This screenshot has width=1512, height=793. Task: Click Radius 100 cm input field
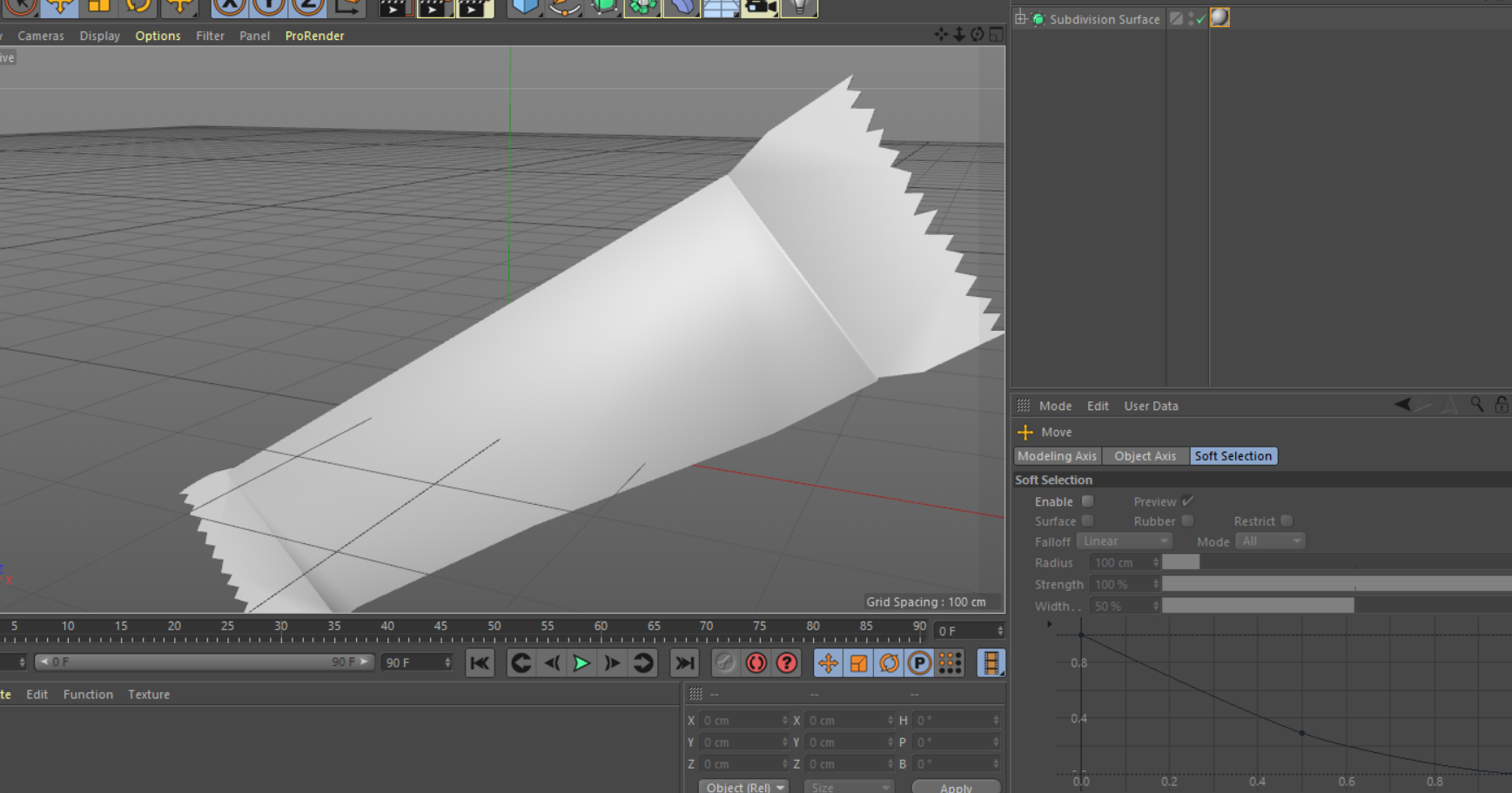(1124, 562)
